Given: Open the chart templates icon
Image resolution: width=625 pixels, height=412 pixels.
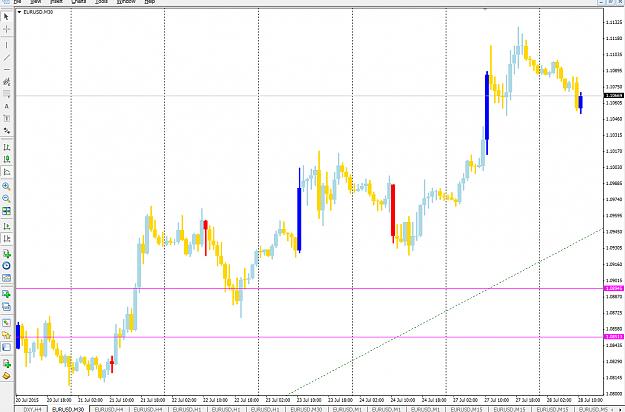Looking at the screenshot, I should (6, 278).
